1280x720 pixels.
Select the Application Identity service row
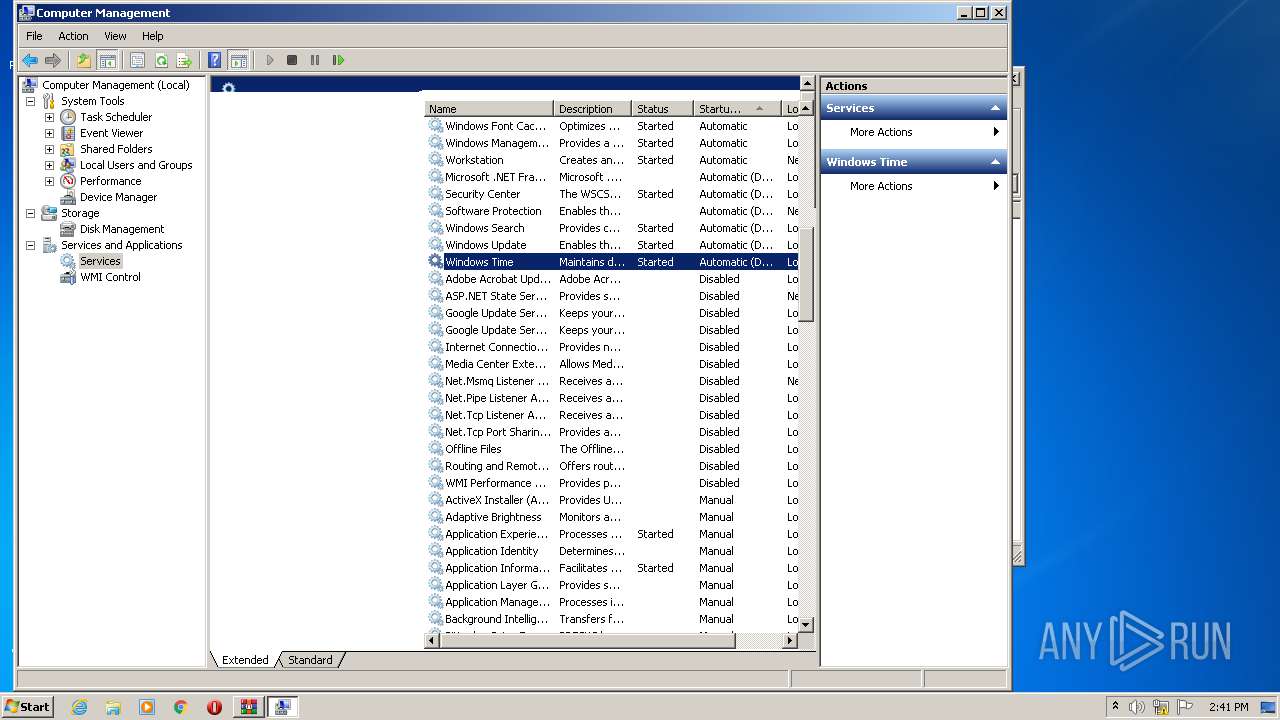tap(613, 551)
